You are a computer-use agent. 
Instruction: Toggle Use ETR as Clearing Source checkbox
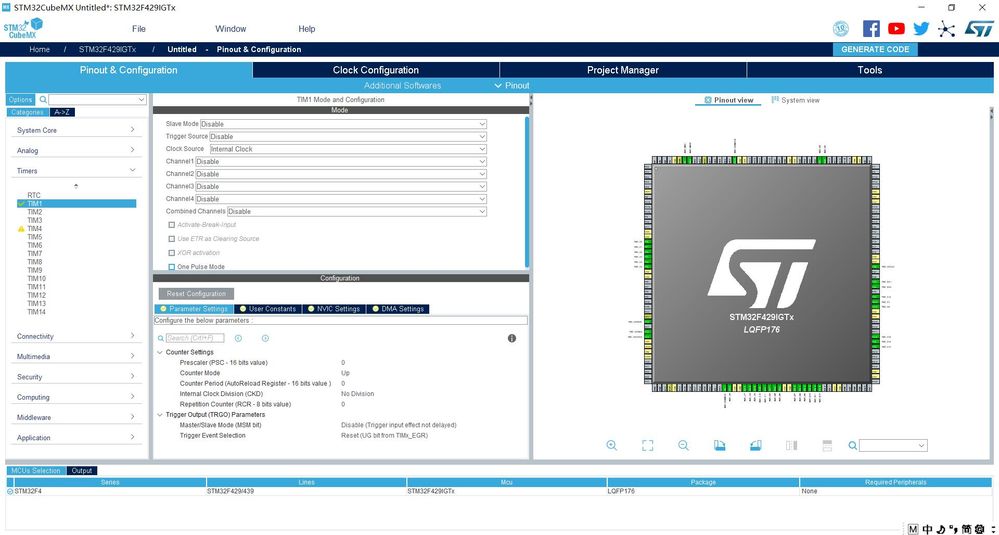pyautogui.click(x=171, y=239)
